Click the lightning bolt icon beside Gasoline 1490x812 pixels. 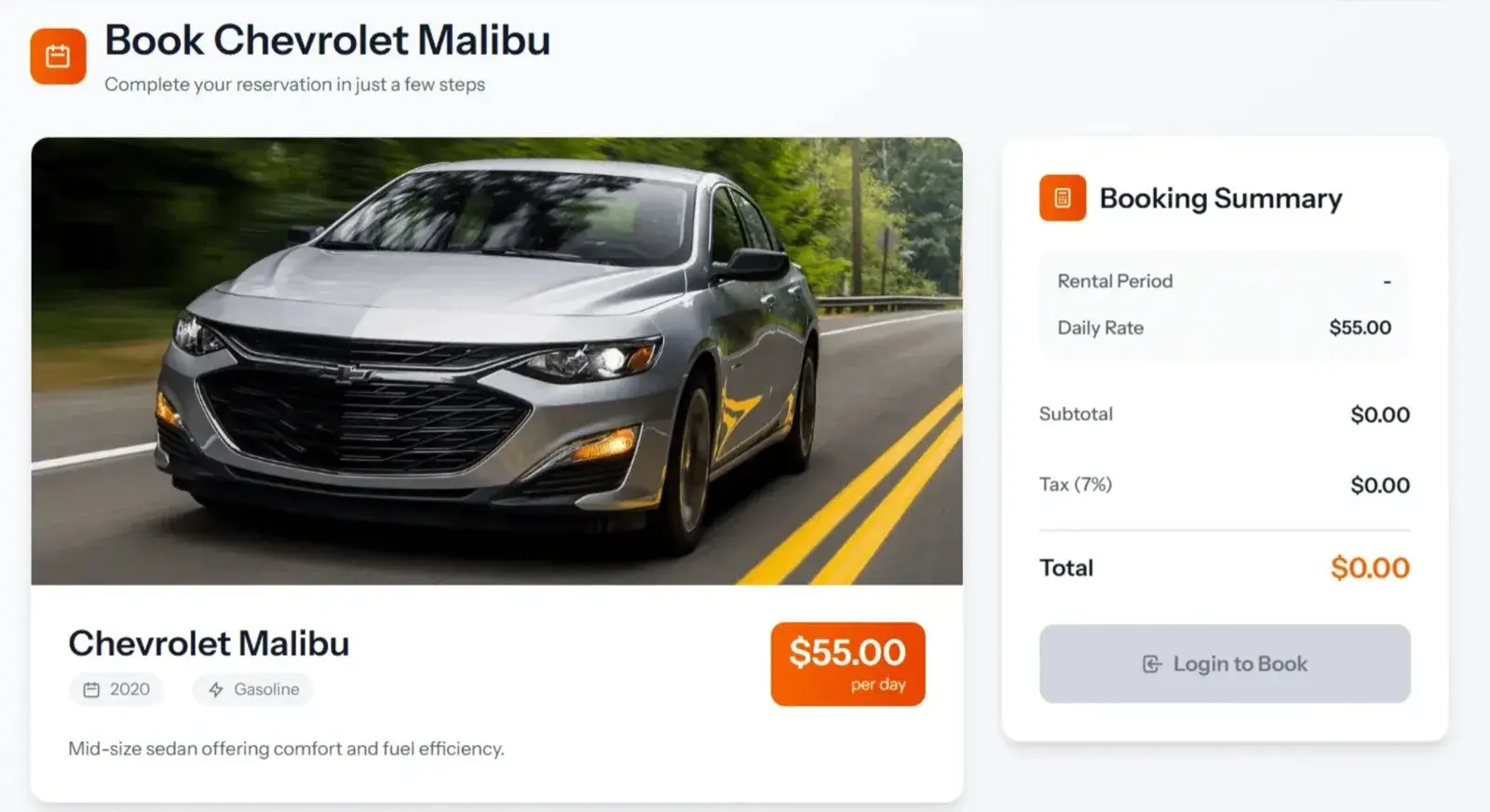pyautogui.click(x=214, y=689)
